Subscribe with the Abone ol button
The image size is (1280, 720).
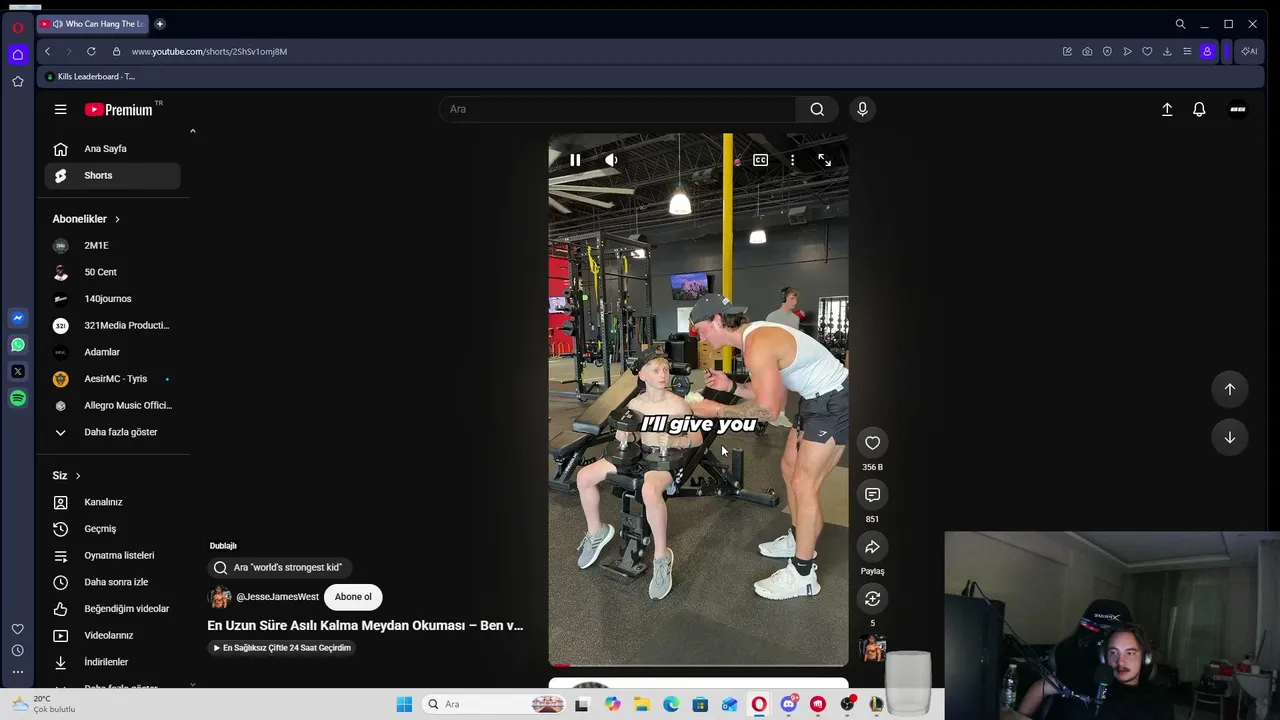[353, 597]
